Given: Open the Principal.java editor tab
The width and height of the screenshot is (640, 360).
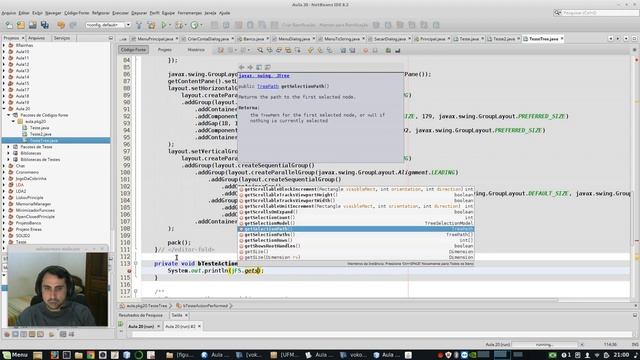Looking at the screenshot, I should point(432,39).
